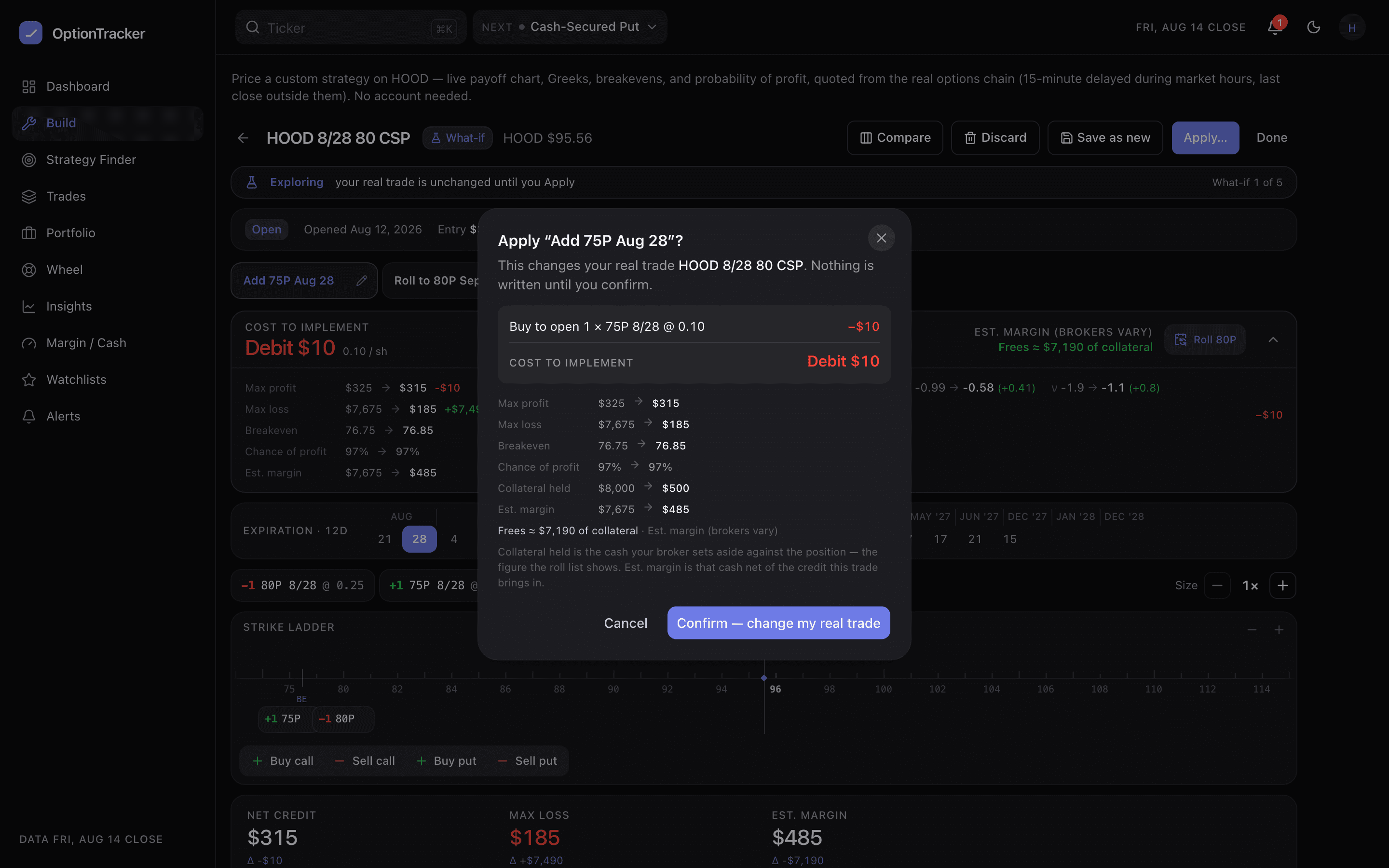Click the Alerts bell icon in sidebar
This screenshot has height=868, width=1389.
(29, 417)
